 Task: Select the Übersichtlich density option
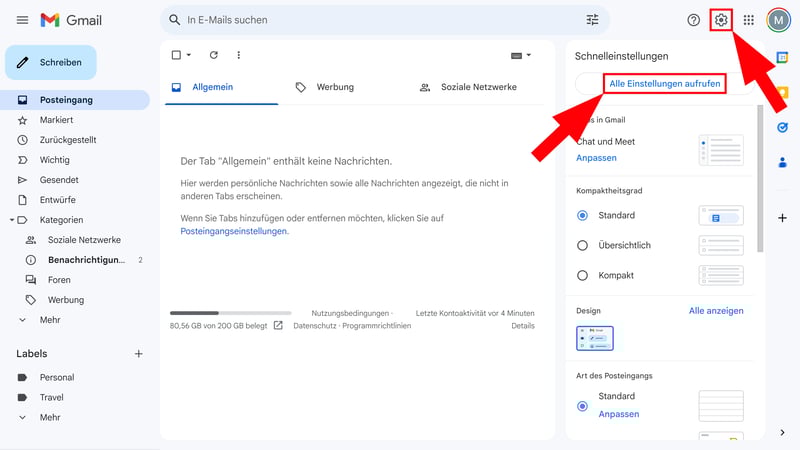point(583,245)
